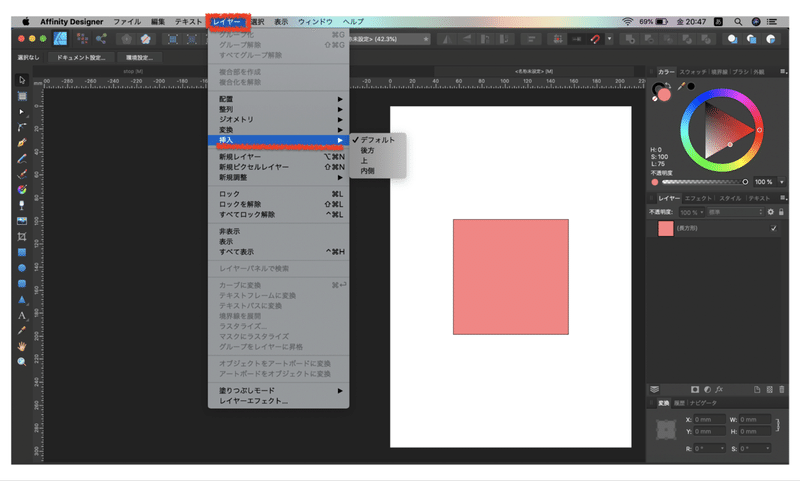Click the ドキュメント設定... button
Viewport: 800px width, 481px height.
point(81,58)
